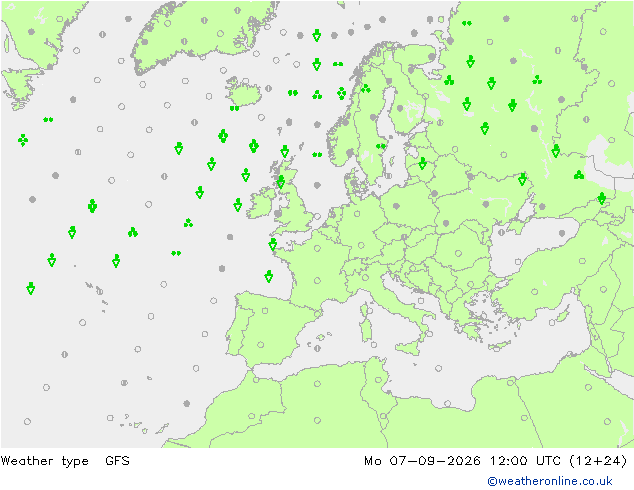The height and width of the screenshot is (490, 634).
Task: Select the shower symbol on Brittany's coast
Action: coord(273,244)
